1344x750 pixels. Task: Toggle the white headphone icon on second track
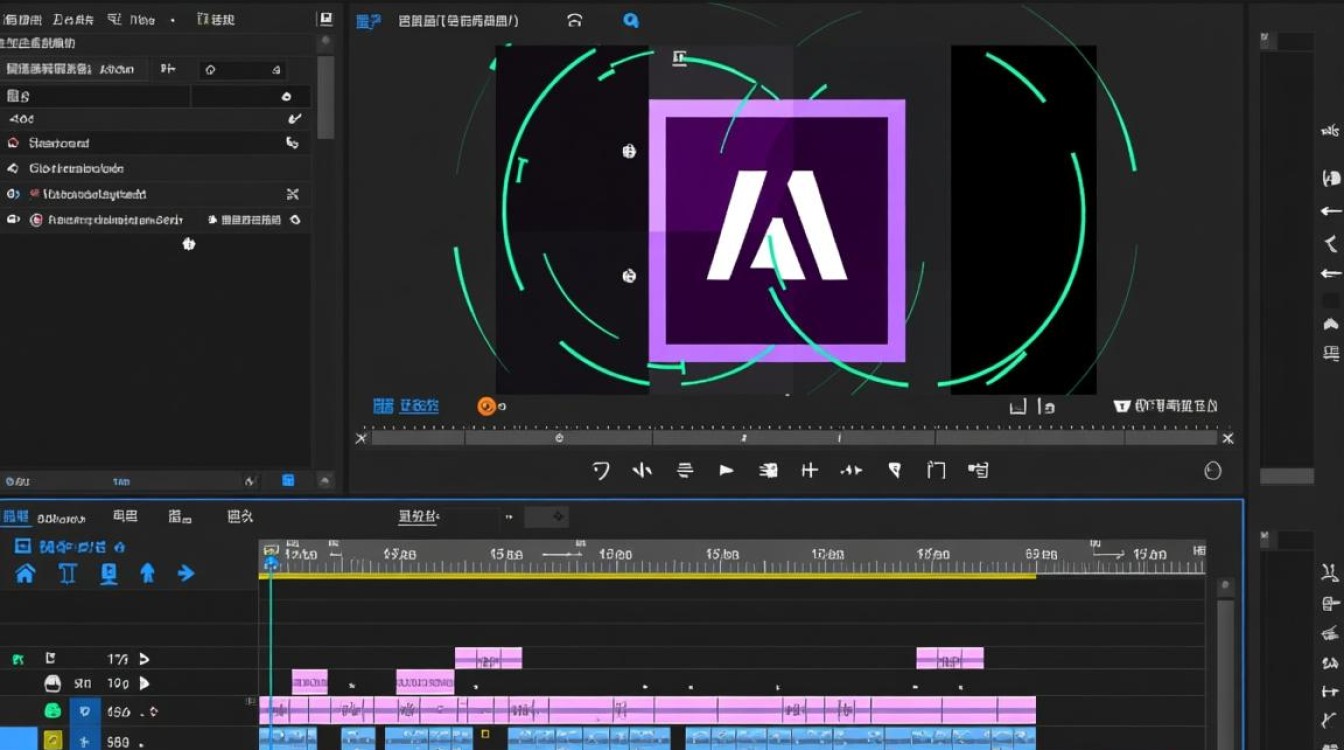(x=53, y=684)
